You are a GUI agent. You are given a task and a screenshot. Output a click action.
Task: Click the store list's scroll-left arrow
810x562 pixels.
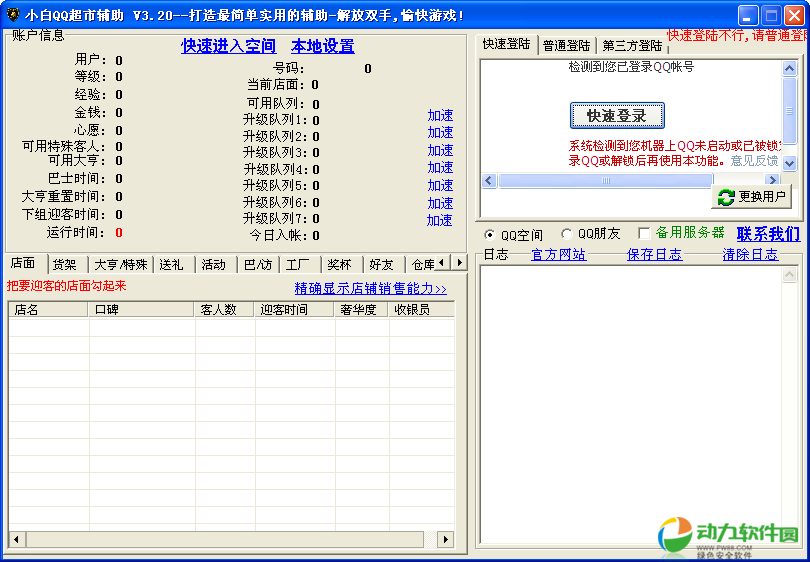click(x=16, y=539)
